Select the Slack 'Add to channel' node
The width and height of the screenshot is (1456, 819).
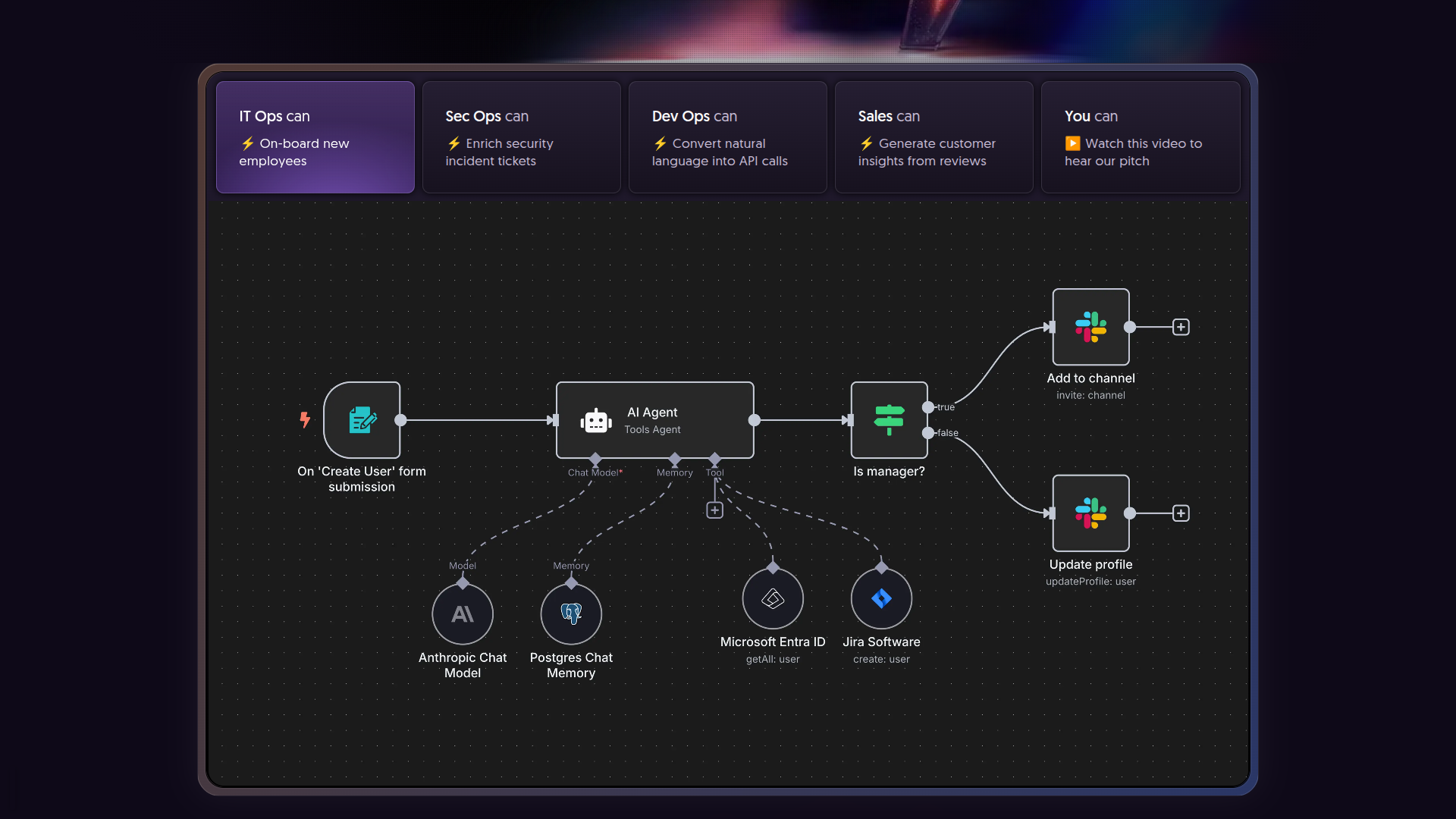point(1090,327)
